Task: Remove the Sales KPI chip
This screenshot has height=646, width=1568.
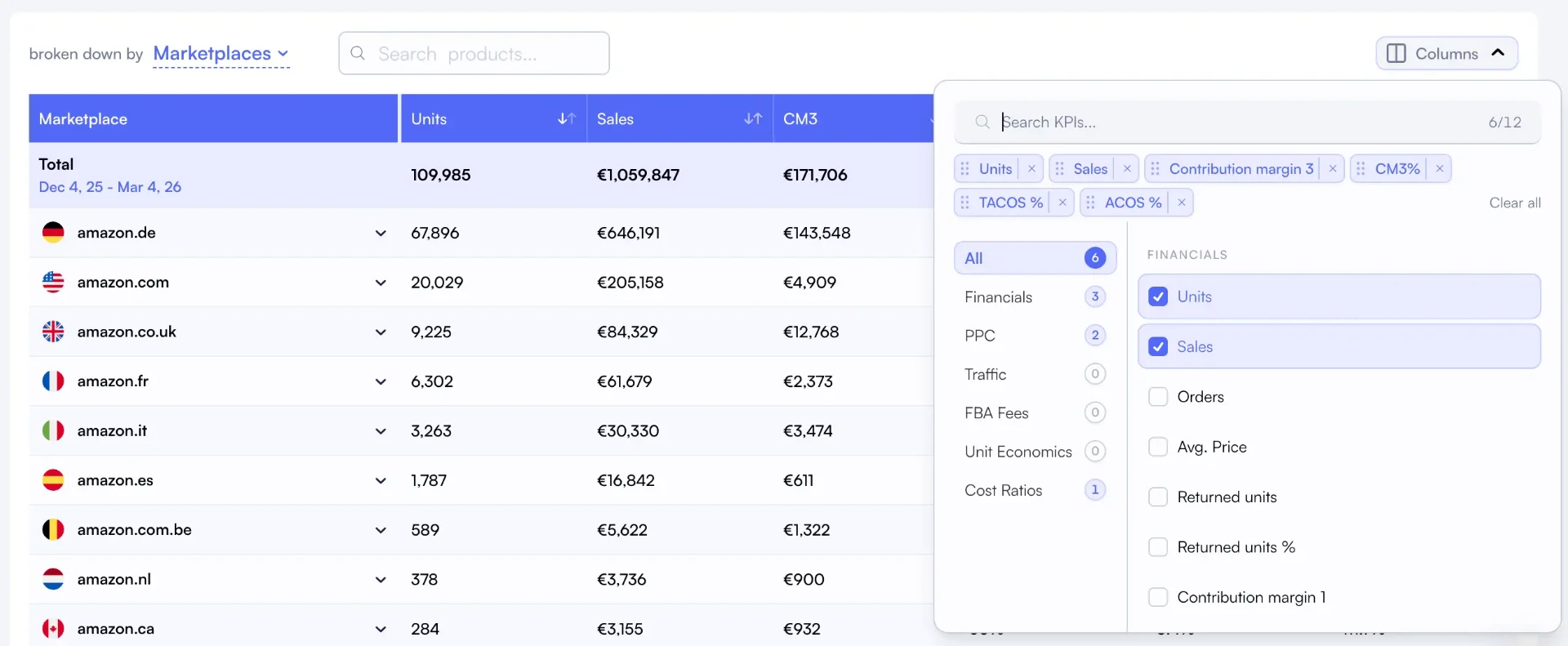Action: point(1127,169)
